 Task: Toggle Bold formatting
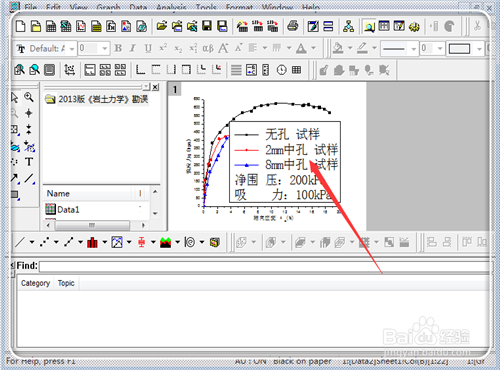click(x=118, y=48)
